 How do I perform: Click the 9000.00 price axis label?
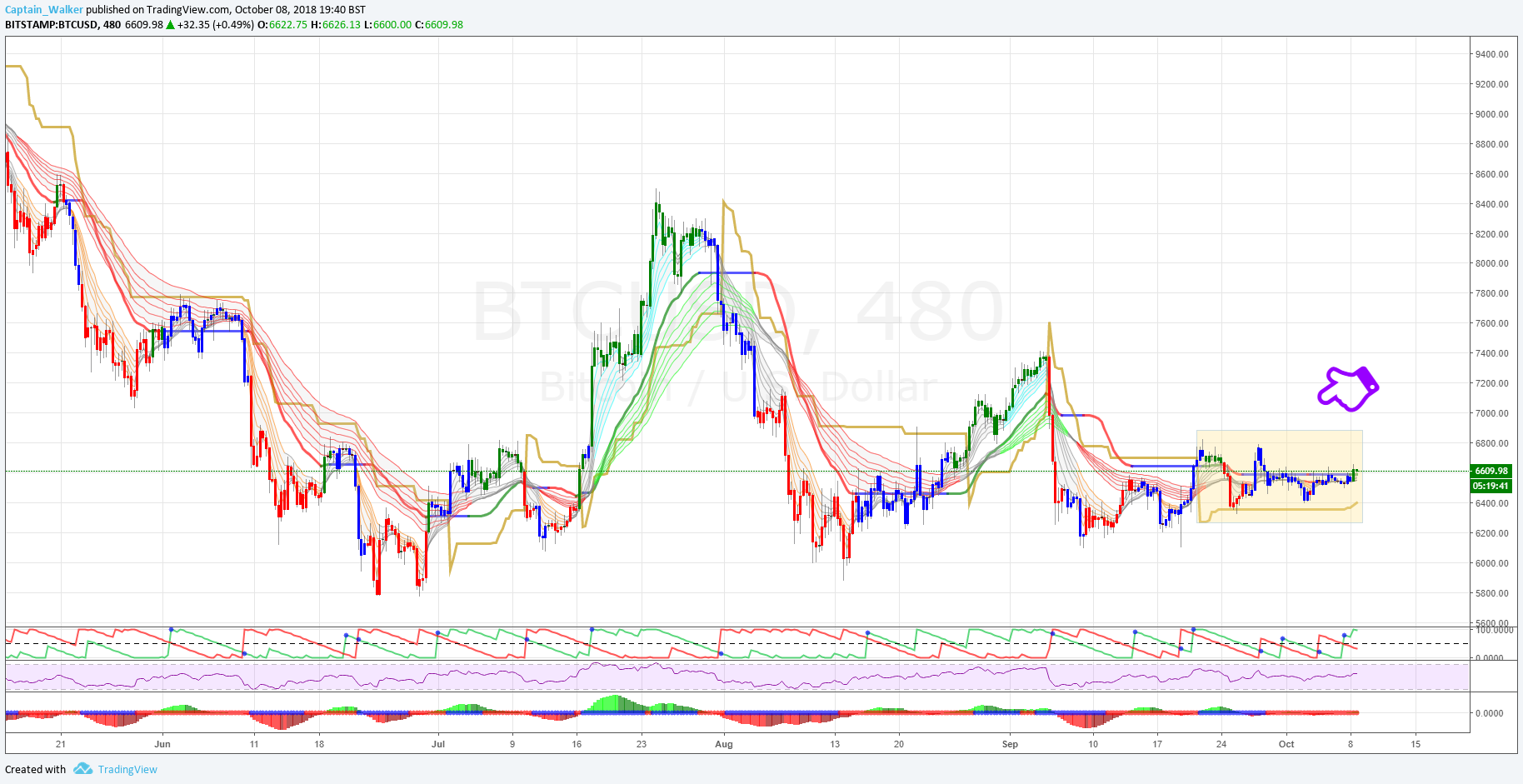click(1491, 114)
